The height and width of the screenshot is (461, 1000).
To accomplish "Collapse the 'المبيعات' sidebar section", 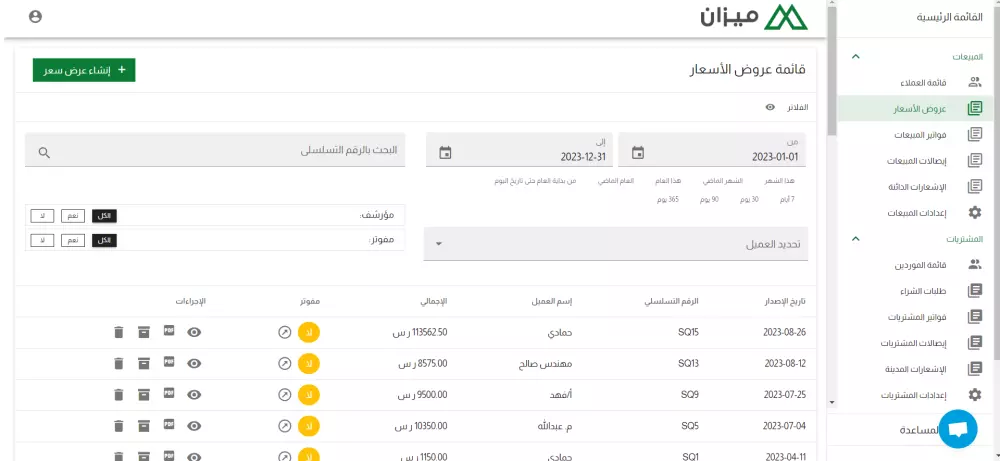I will click(857, 57).
